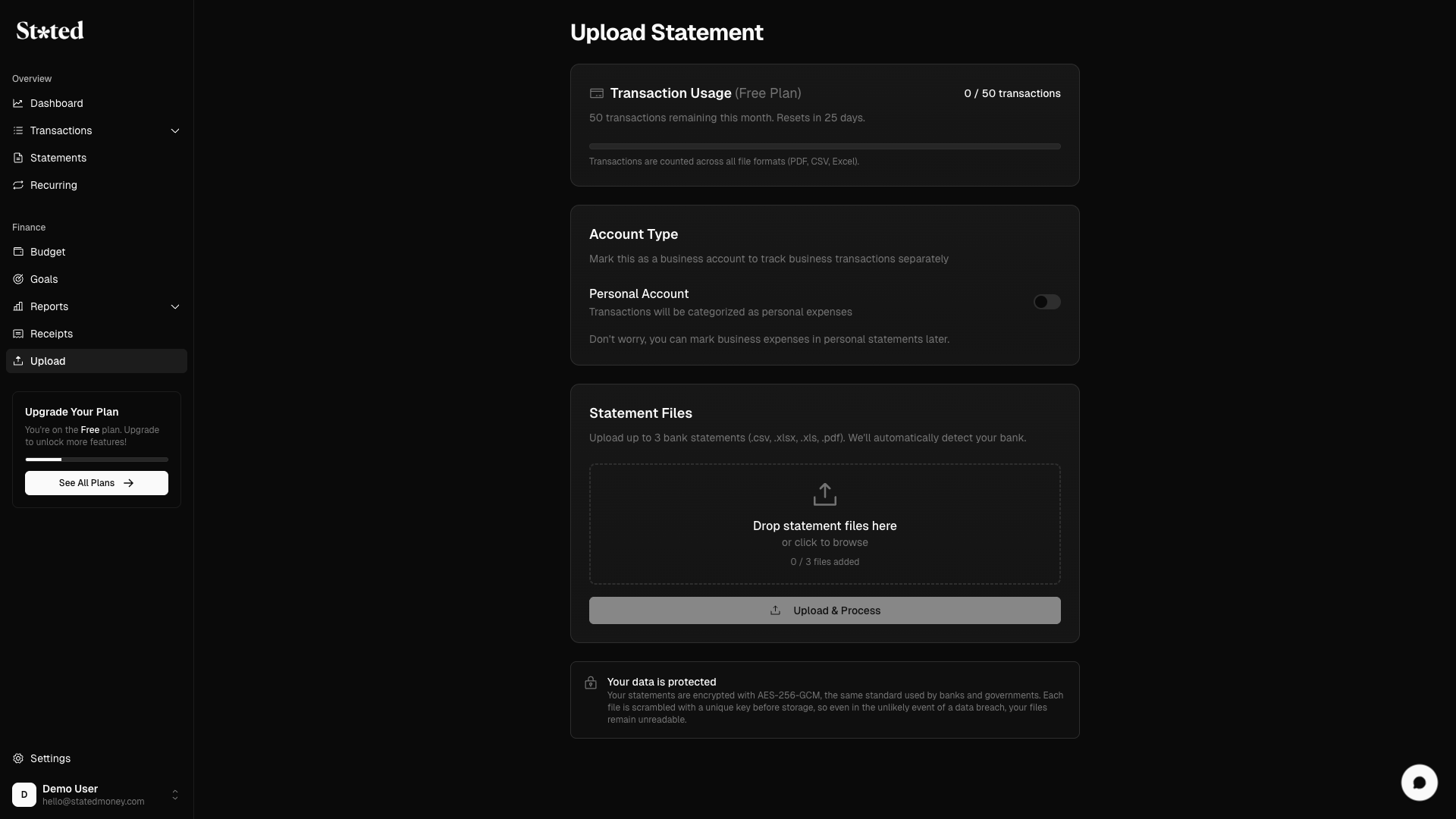1456x819 pixels.
Task: Click the Dashboard chart icon in sidebar
Action: tap(18, 103)
